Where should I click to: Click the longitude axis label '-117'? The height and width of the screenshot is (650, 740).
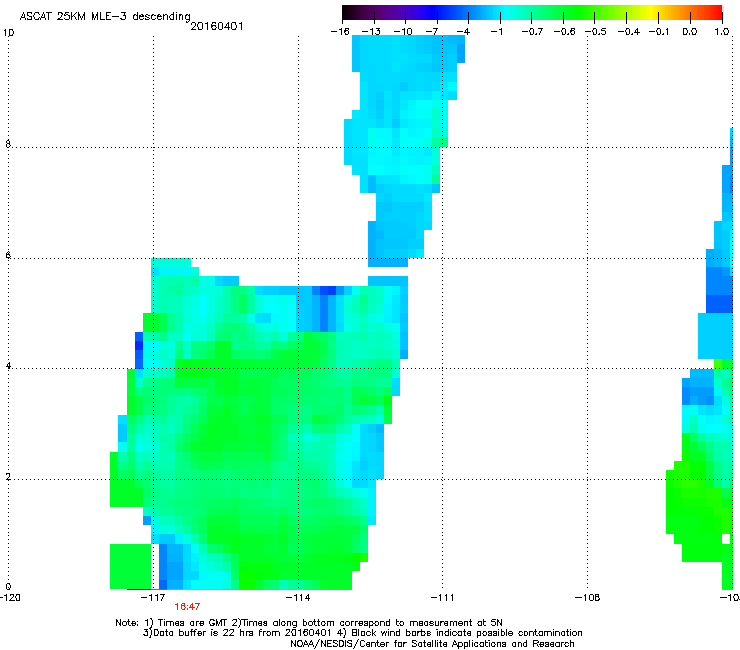click(153, 598)
